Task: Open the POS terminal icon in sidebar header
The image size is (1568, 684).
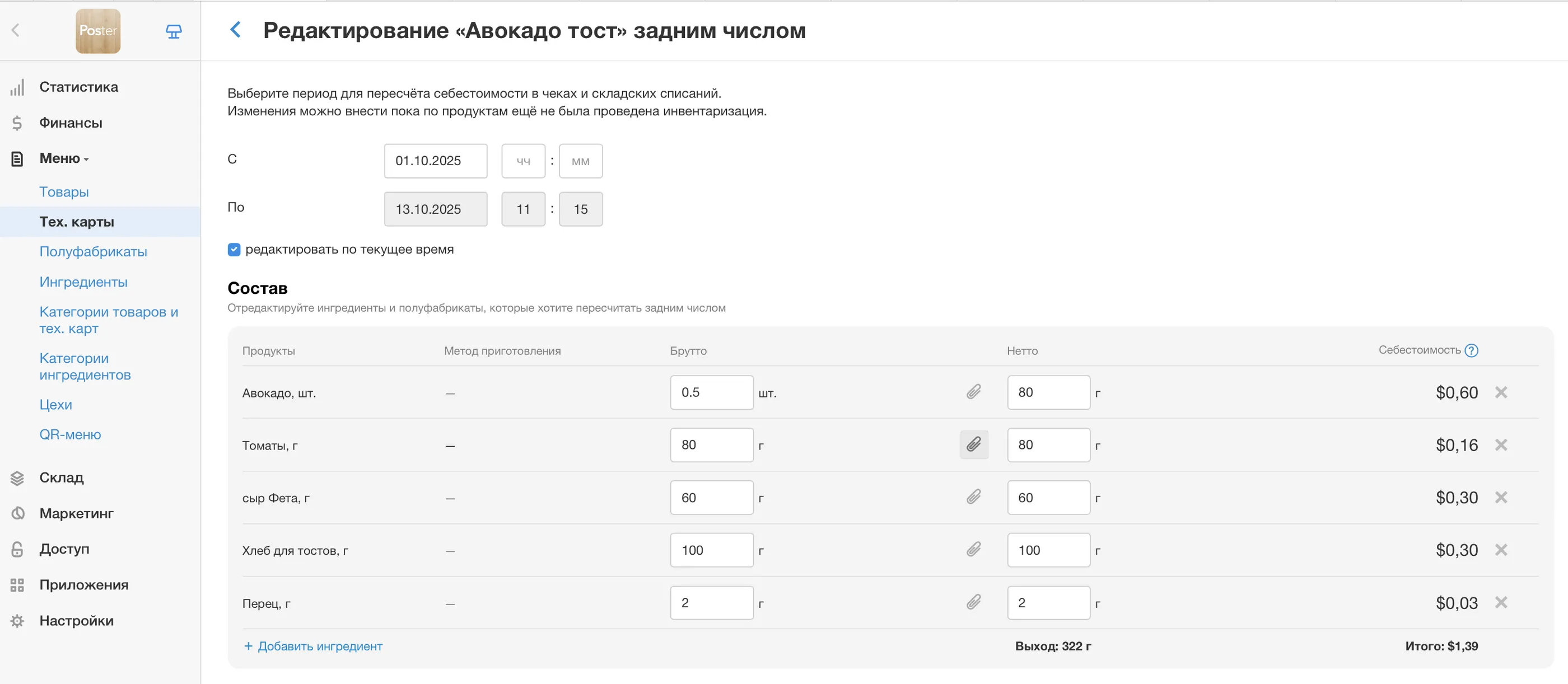Action: click(174, 31)
